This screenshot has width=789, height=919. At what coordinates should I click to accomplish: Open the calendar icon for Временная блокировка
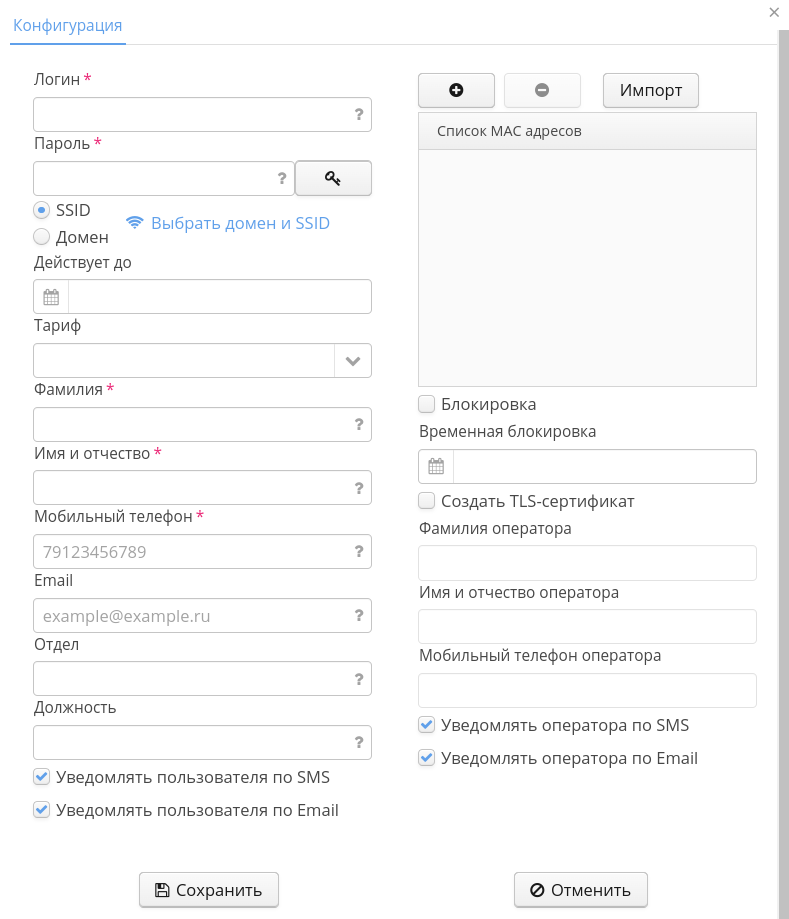[x=436, y=467]
